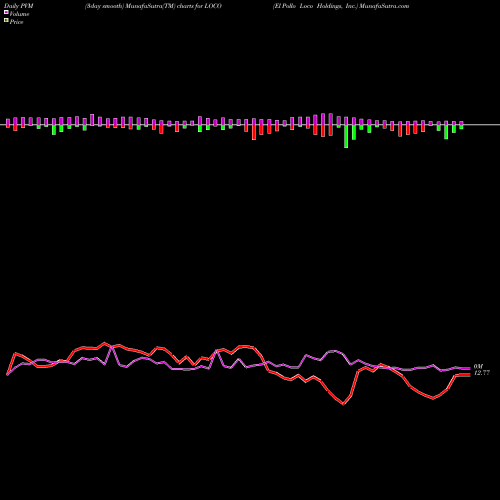Click the magenta Volume legend swatch
The width and height of the screenshot is (500, 500).
point(6,13)
